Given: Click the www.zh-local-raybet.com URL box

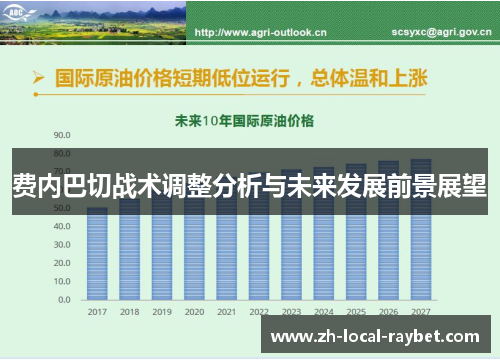Looking at the screenshot, I should coord(376,334).
